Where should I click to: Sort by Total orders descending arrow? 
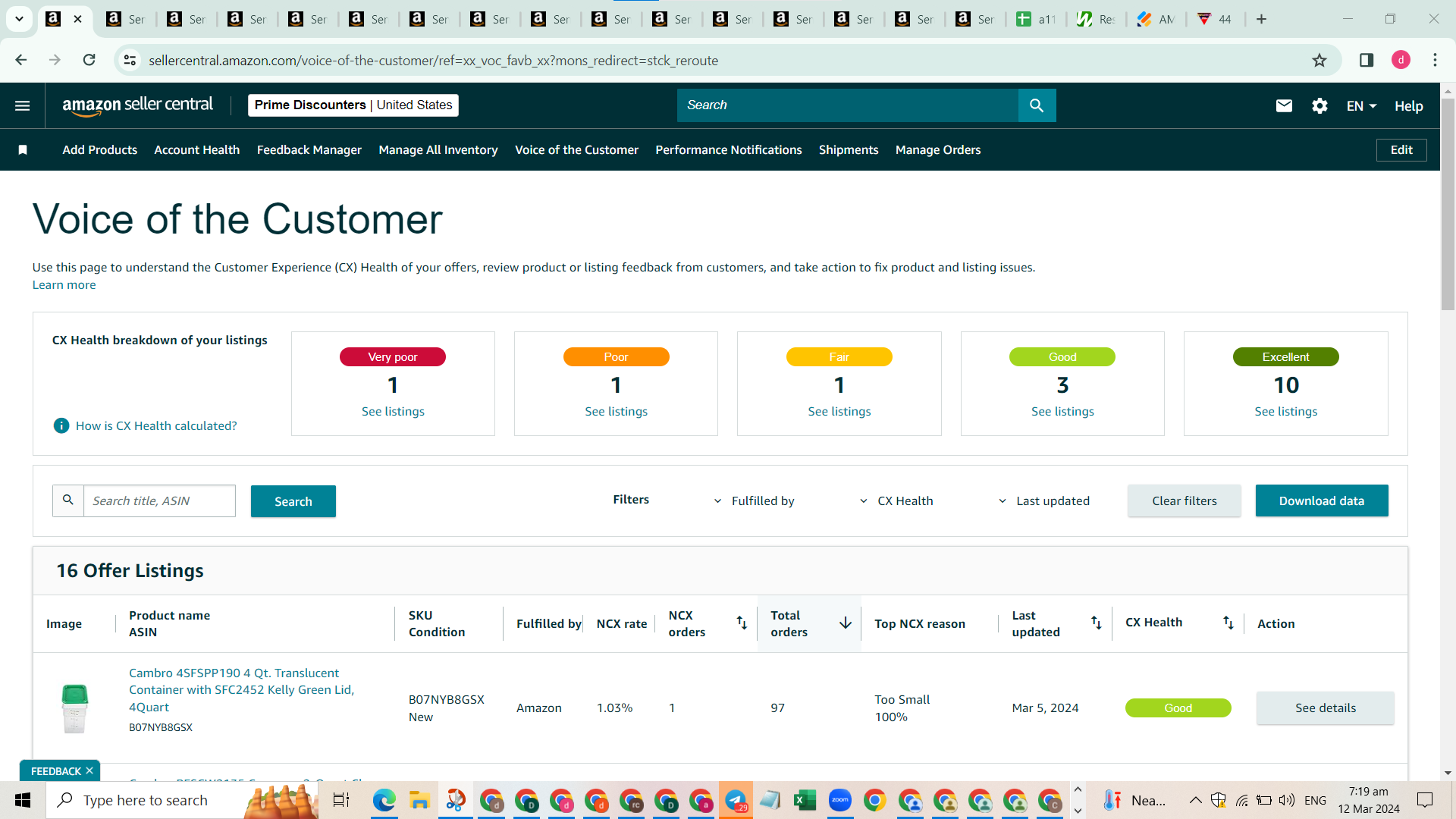pyautogui.click(x=846, y=623)
